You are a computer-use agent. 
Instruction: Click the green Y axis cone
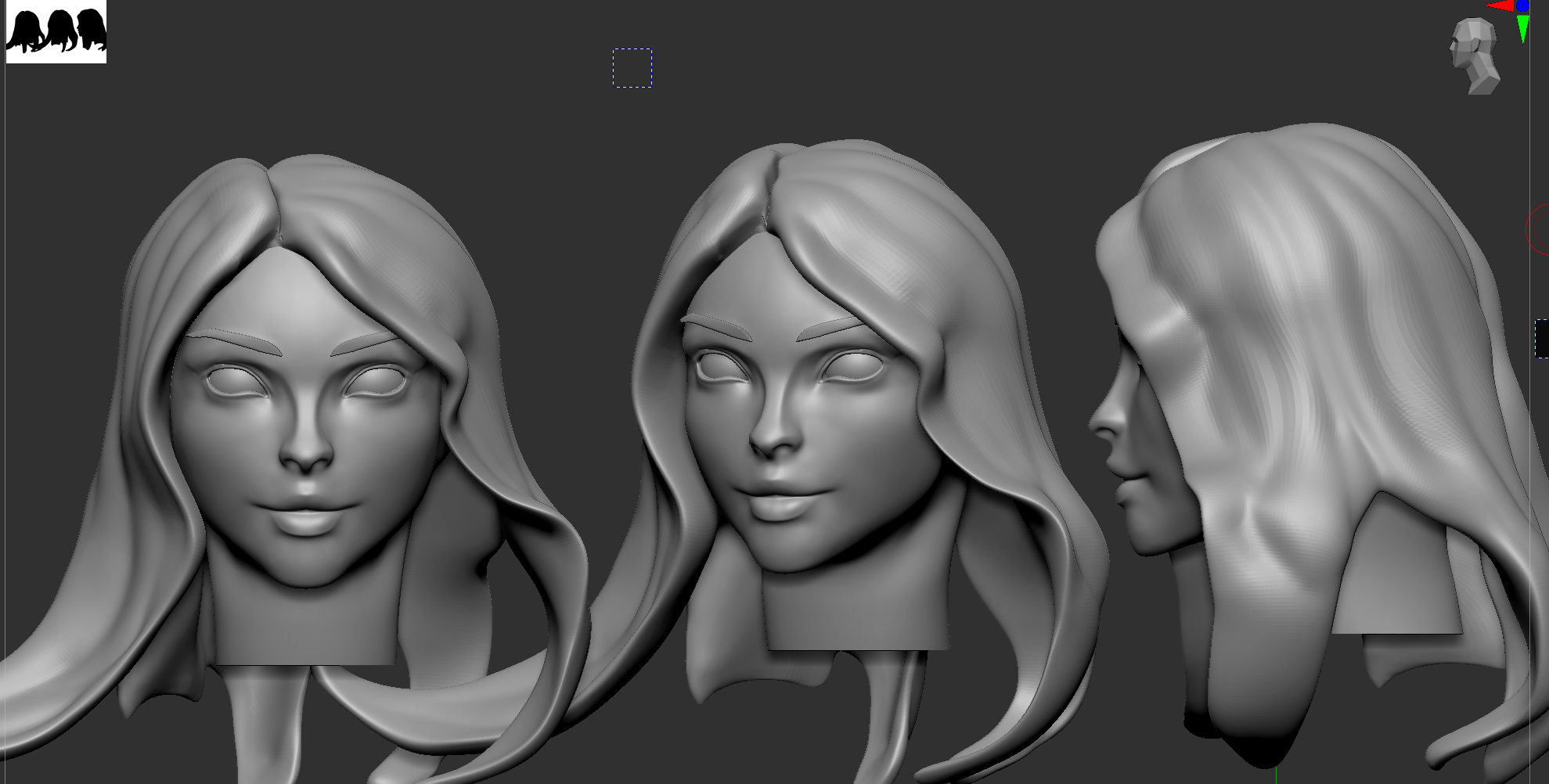pos(1522,29)
